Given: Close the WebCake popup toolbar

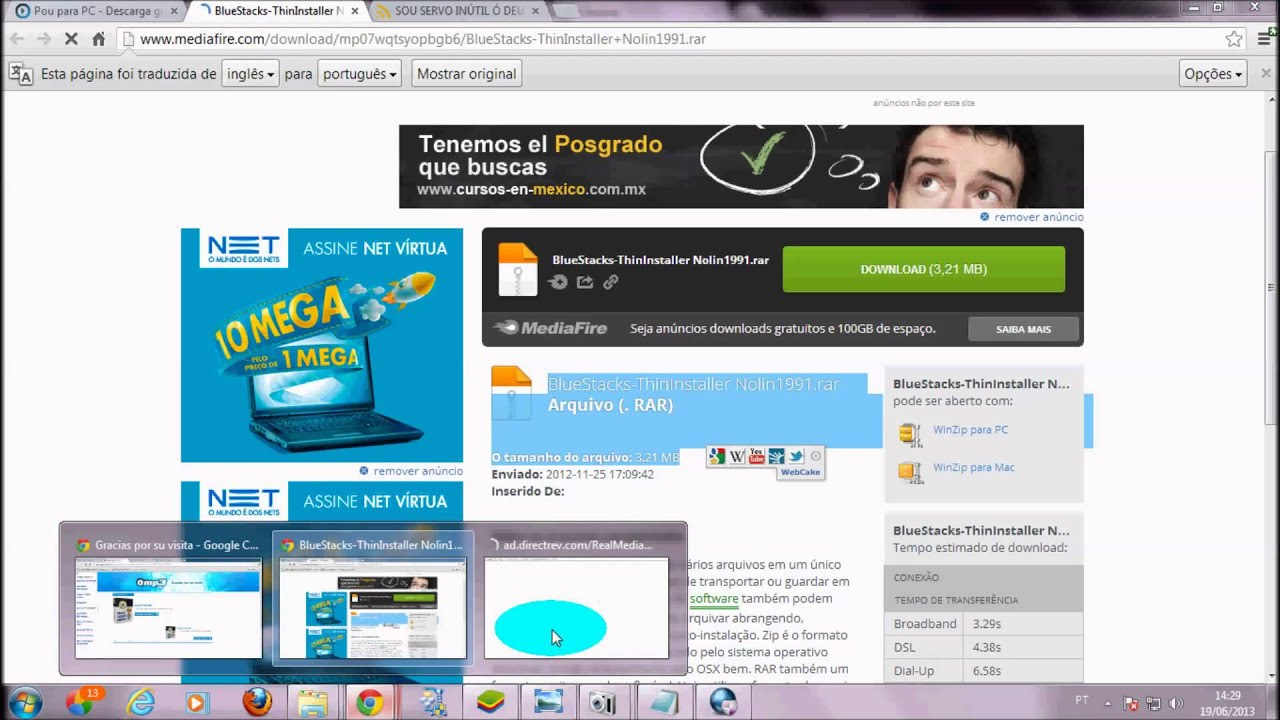Looking at the screenshot, I should coord(815,456).
